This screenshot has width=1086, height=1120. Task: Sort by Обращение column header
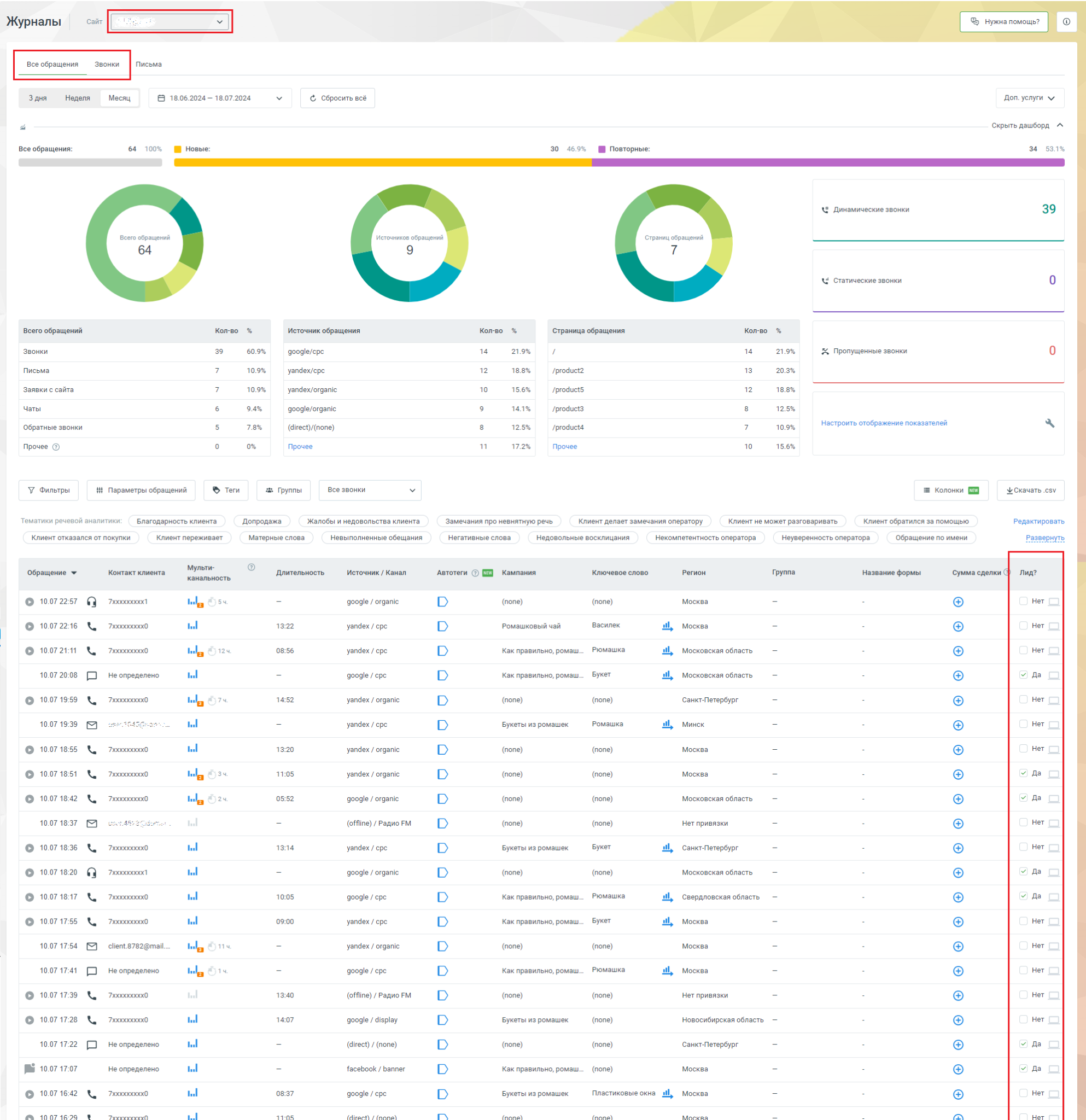pyautogui.click(x=51, y=573)
